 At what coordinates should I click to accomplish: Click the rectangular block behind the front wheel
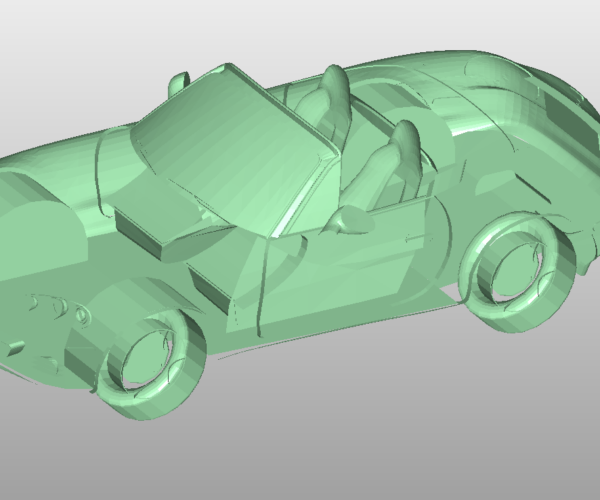(210, 283)
